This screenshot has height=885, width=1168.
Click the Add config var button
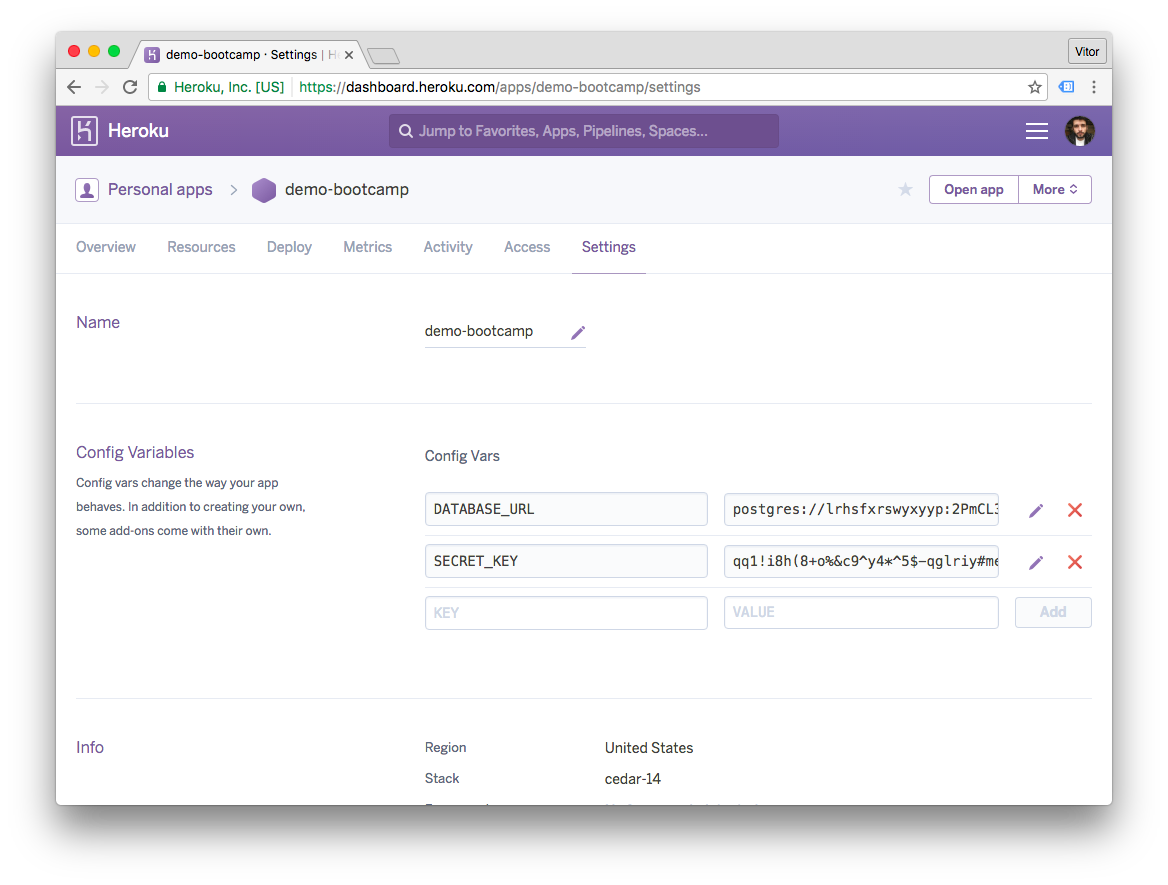1053,612
